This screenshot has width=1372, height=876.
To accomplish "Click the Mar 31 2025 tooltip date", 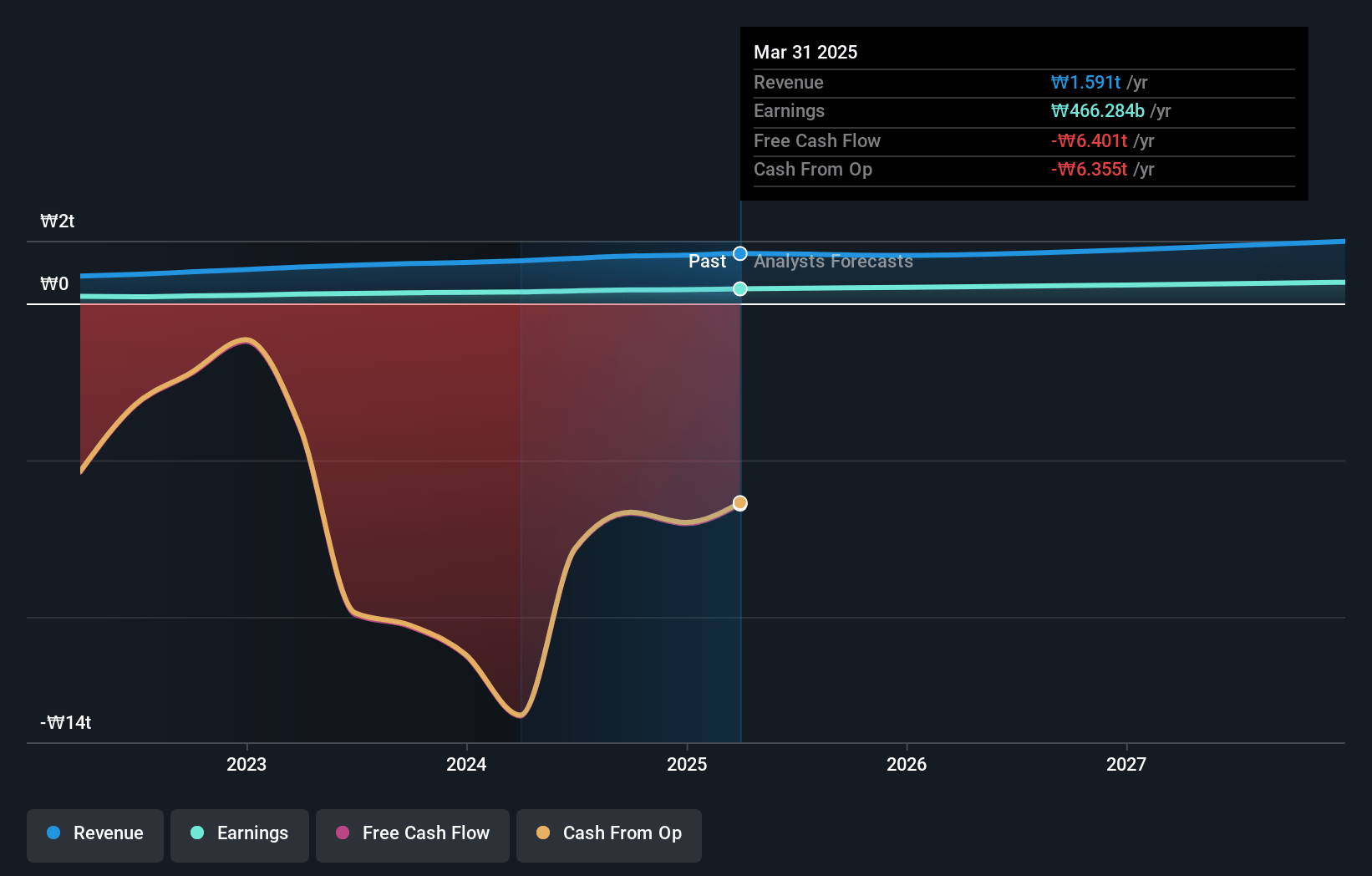I will [x=805, y=52].
